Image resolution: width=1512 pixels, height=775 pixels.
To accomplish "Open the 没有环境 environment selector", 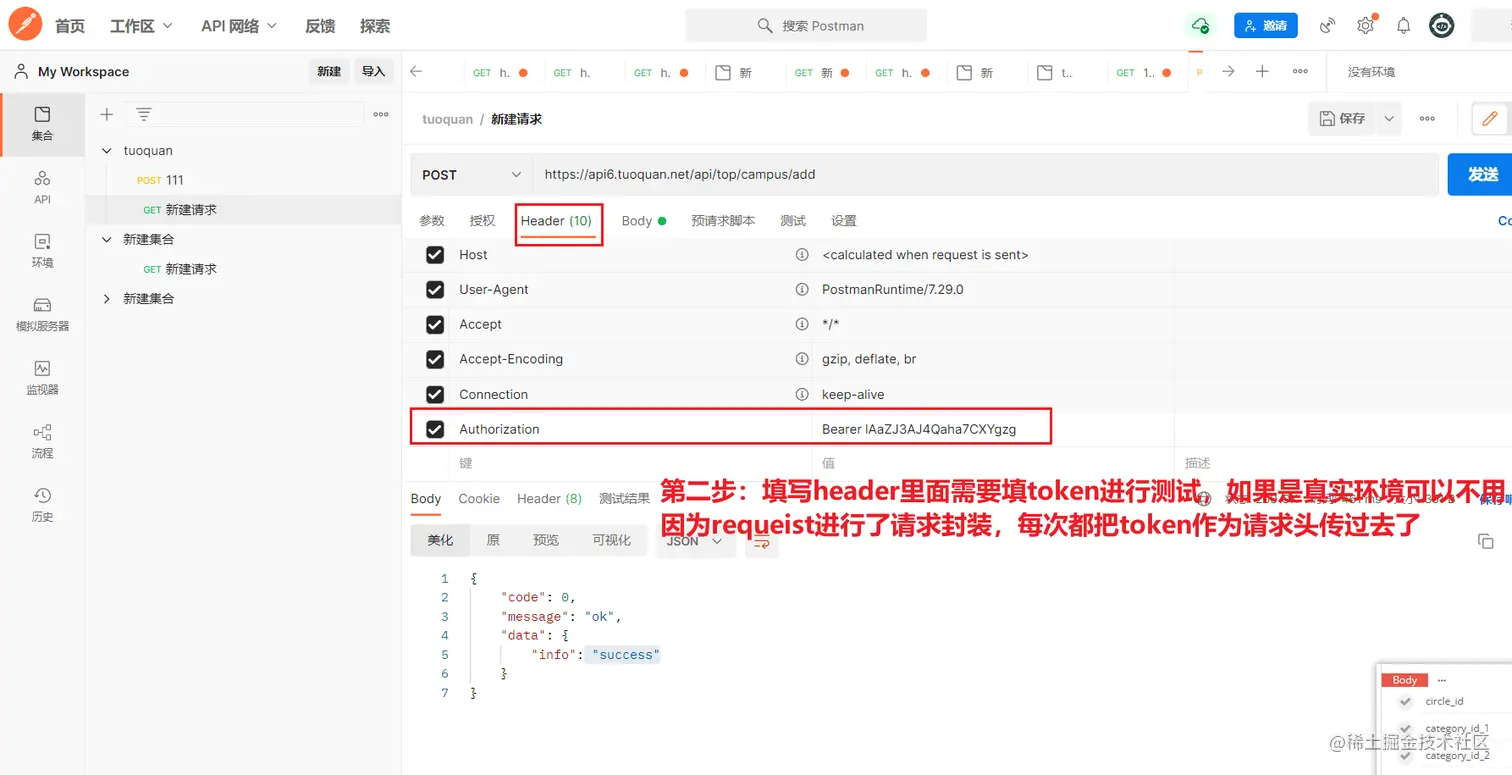I will tap(1372, 72).
